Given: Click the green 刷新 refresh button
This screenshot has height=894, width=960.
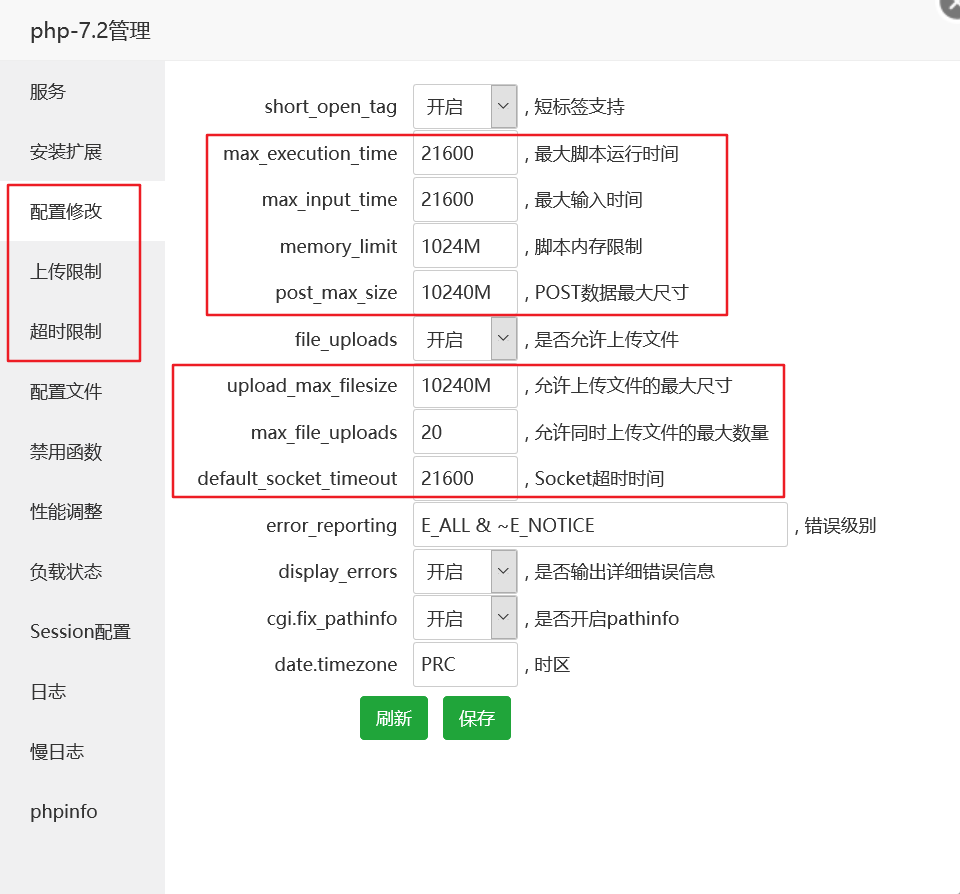Looking at the screenshot, I should [x=394, y=718].
